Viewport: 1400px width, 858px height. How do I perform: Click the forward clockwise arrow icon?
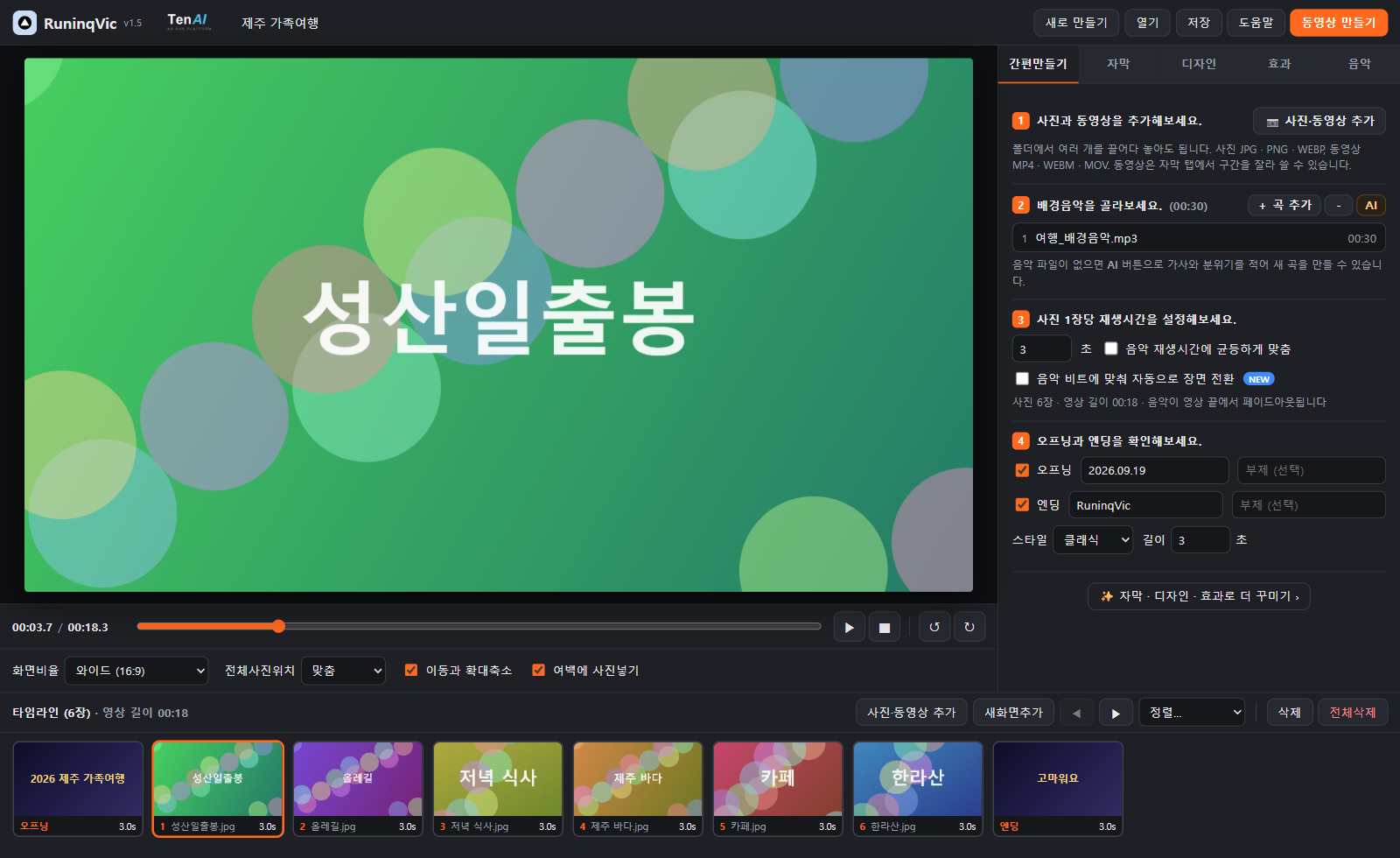[x=969, y=627]
